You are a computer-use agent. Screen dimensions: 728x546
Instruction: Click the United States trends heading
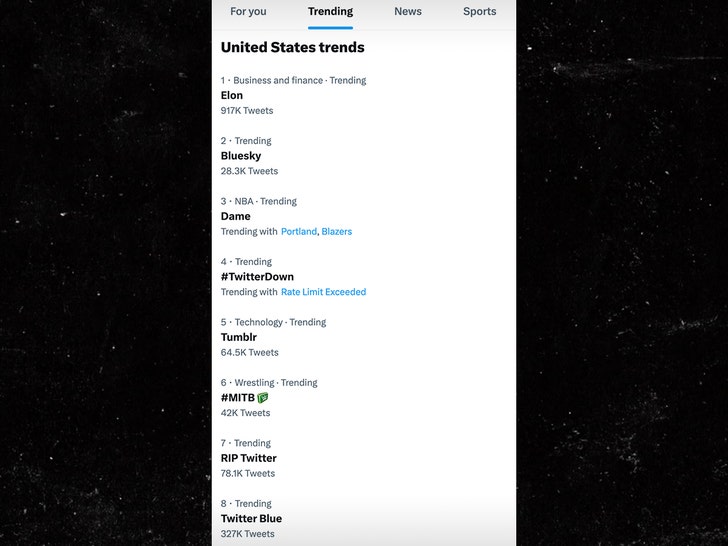292,47
